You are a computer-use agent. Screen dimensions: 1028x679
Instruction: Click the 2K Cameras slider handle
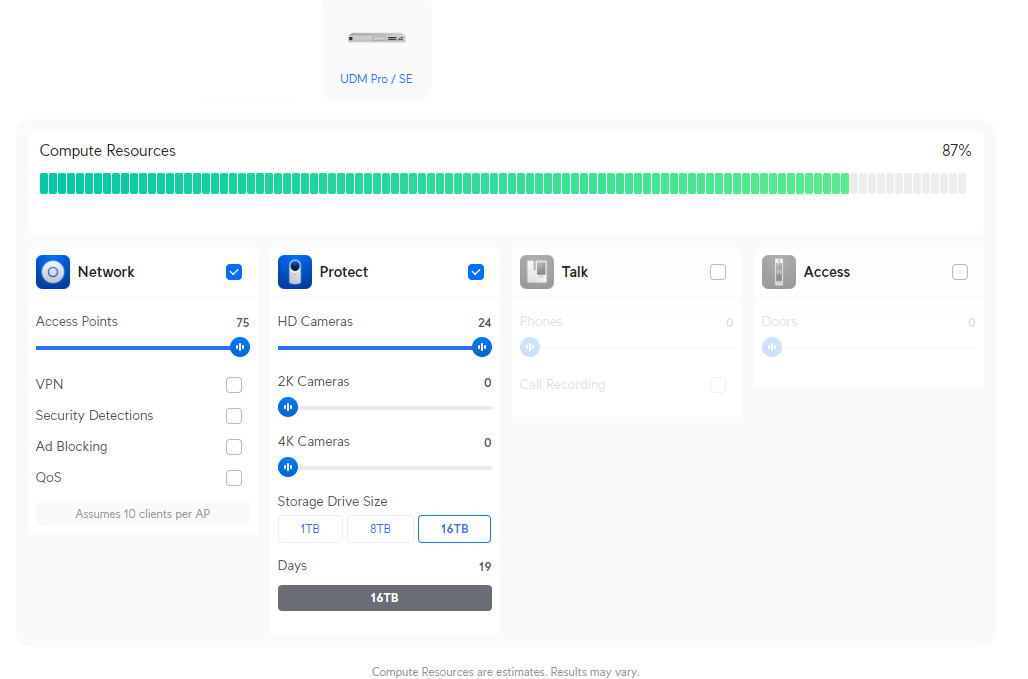(x=288, y=407)
